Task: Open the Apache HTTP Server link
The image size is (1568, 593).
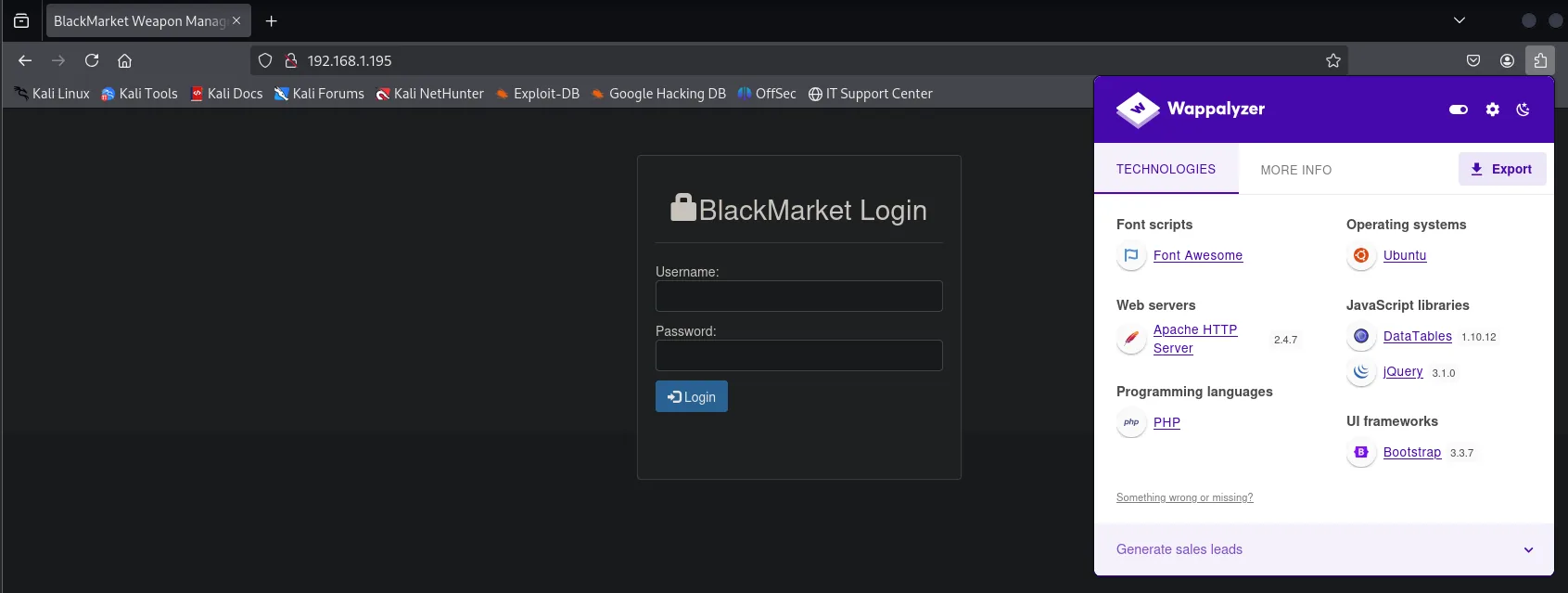Action: tap(1195, 339)
